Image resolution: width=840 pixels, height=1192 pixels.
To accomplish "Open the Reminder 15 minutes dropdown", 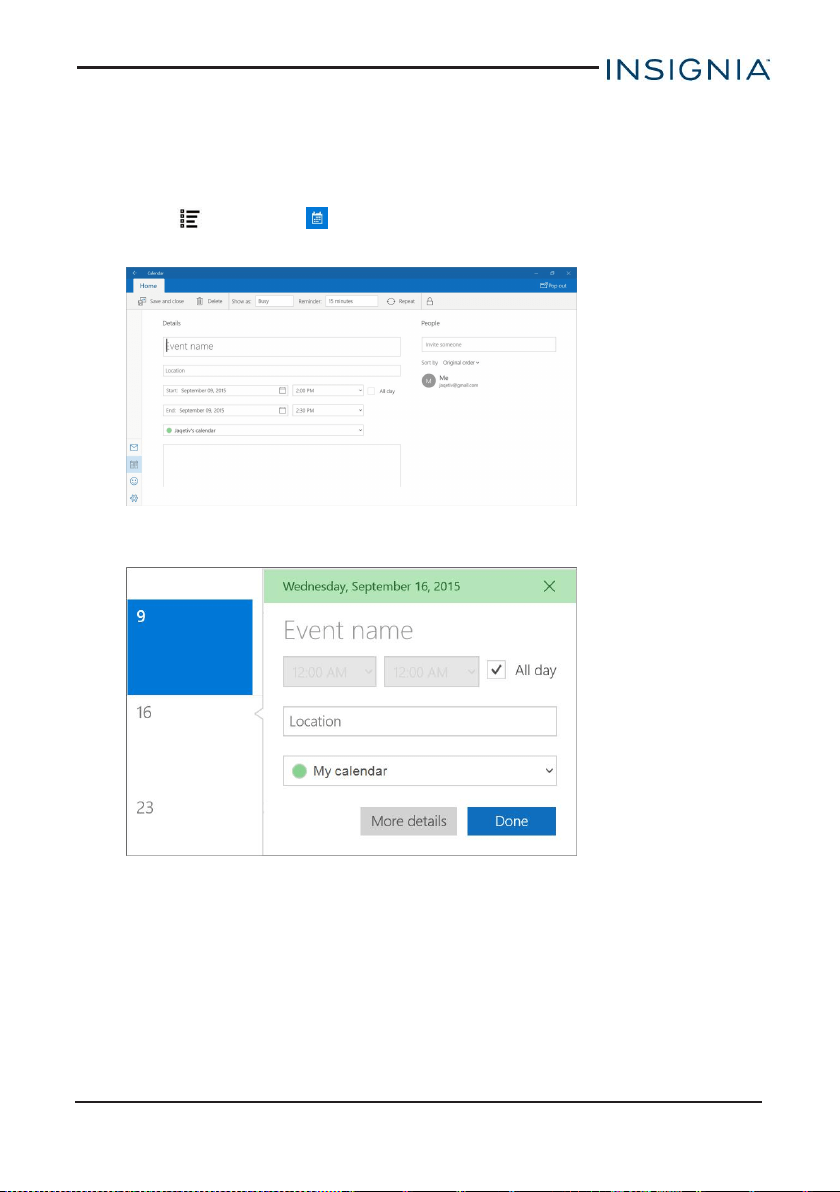I will pyautogui.click(x=351, y=301).
